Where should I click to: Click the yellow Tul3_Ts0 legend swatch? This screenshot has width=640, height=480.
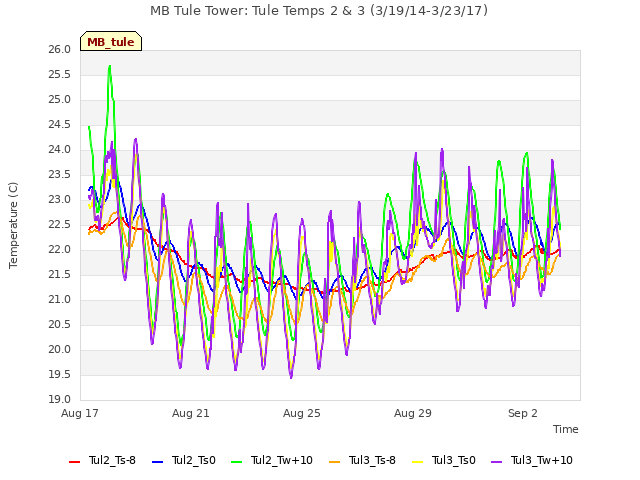418,462
